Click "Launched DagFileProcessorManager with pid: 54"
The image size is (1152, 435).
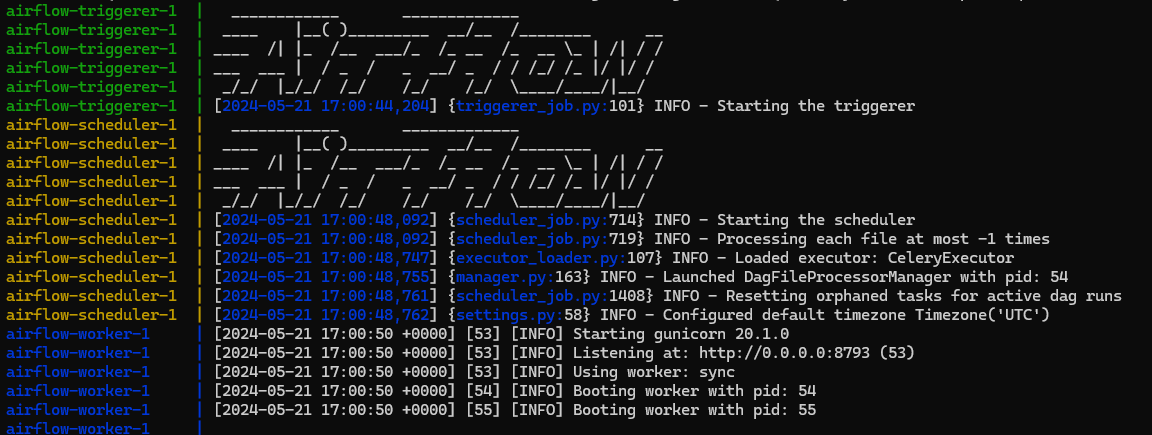865,277
